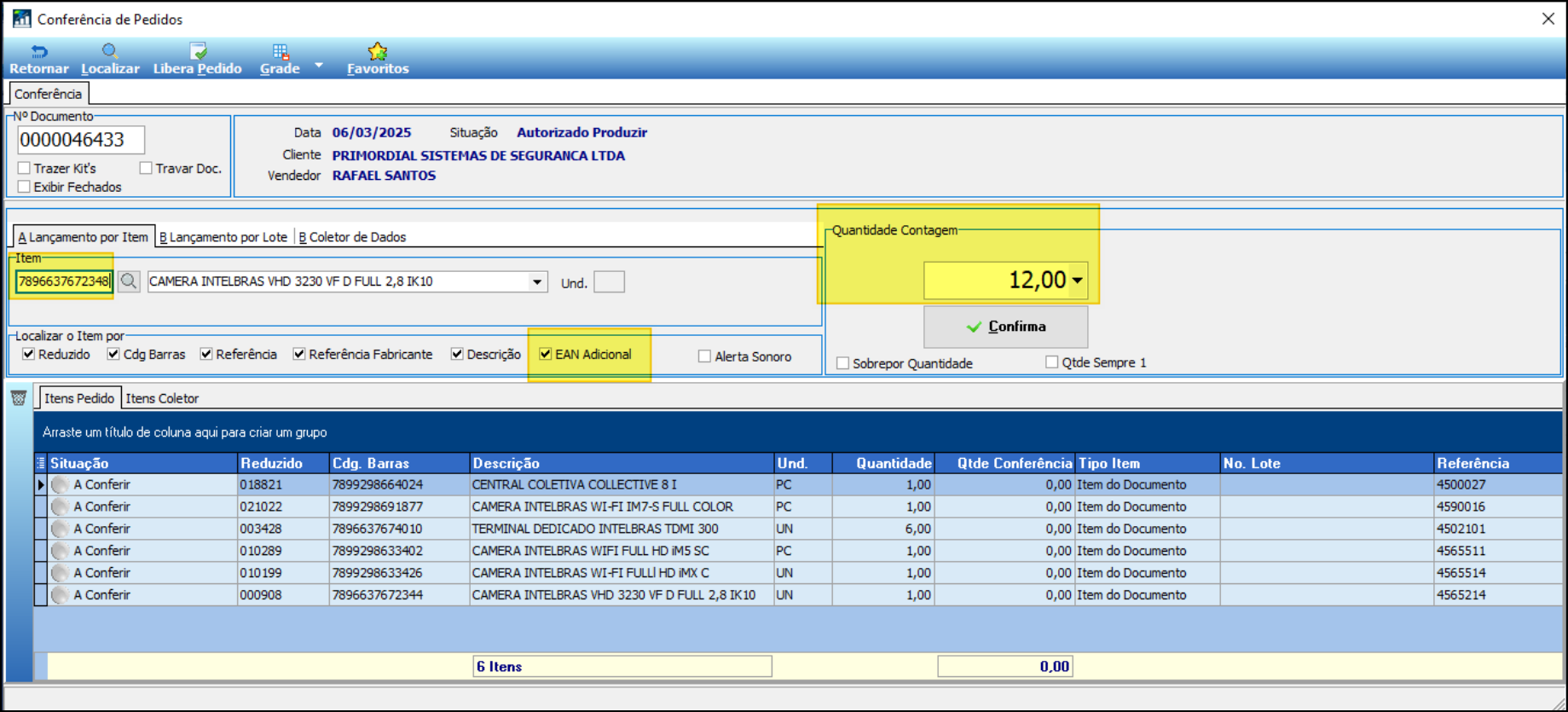This screenshot has height=712, width=1568.
Task: Toggle the EAN Adicional checkbox
Action: click(546, 354)
